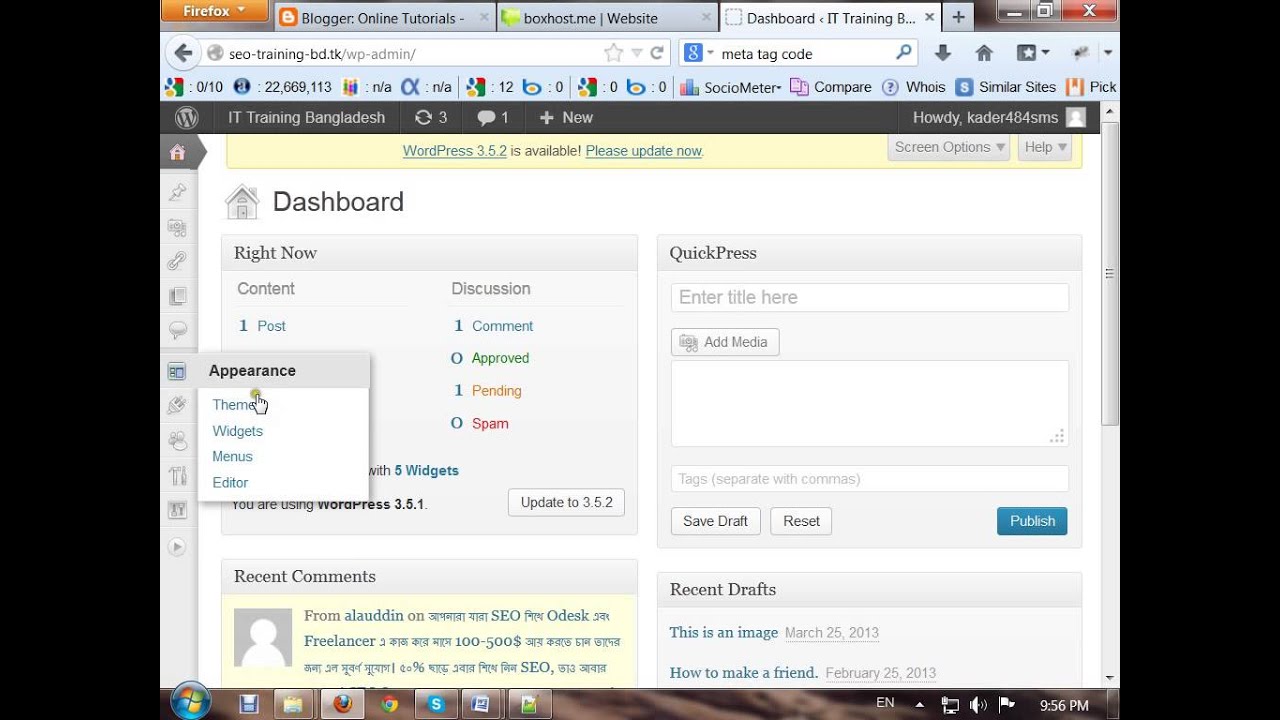Viewport: 1280px width, 720px height.
Task: Click the Reset button in QuickPress
Action: 801,521
